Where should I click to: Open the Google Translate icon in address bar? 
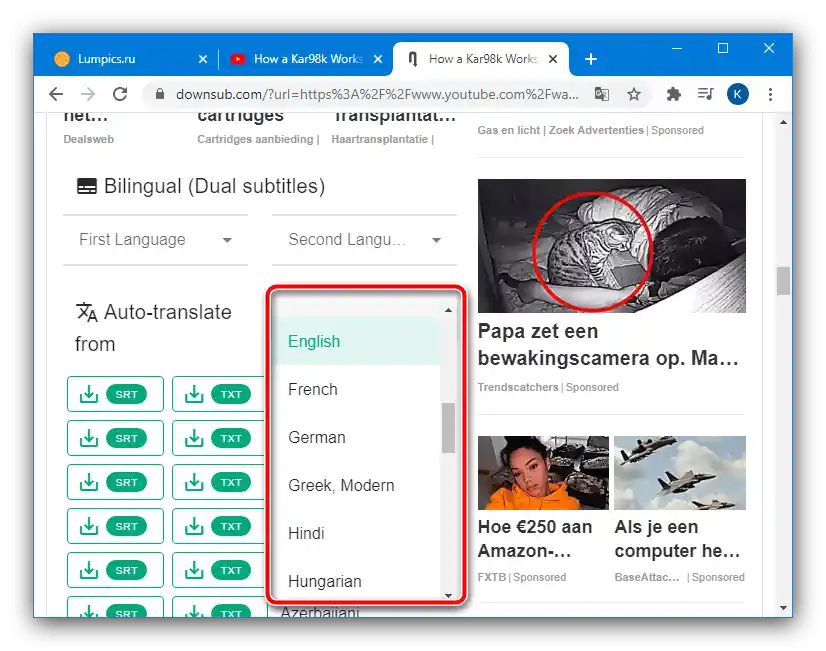(x=602, y=94)
